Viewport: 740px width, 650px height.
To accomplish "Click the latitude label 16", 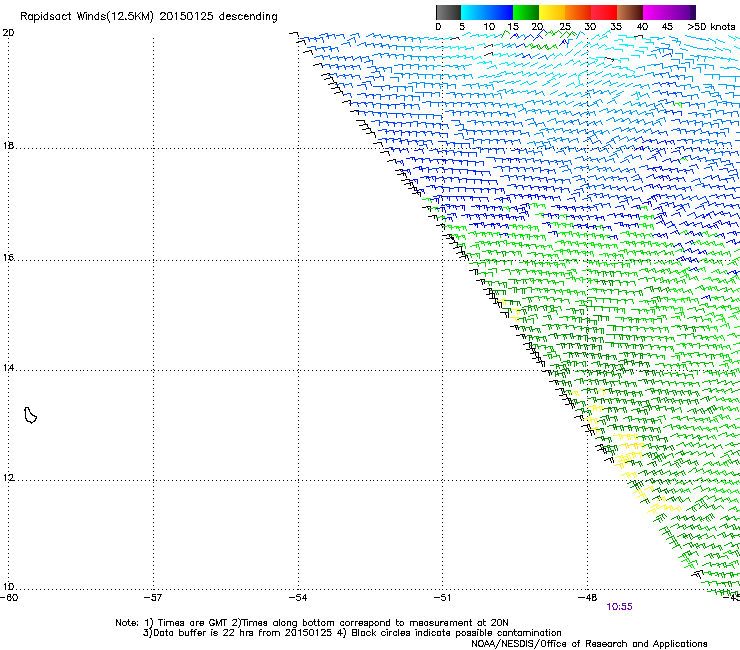I will 8,258.
